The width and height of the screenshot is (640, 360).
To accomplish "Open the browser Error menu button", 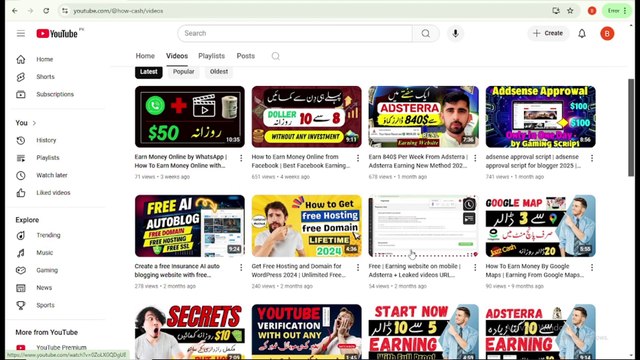I will 617,11.
